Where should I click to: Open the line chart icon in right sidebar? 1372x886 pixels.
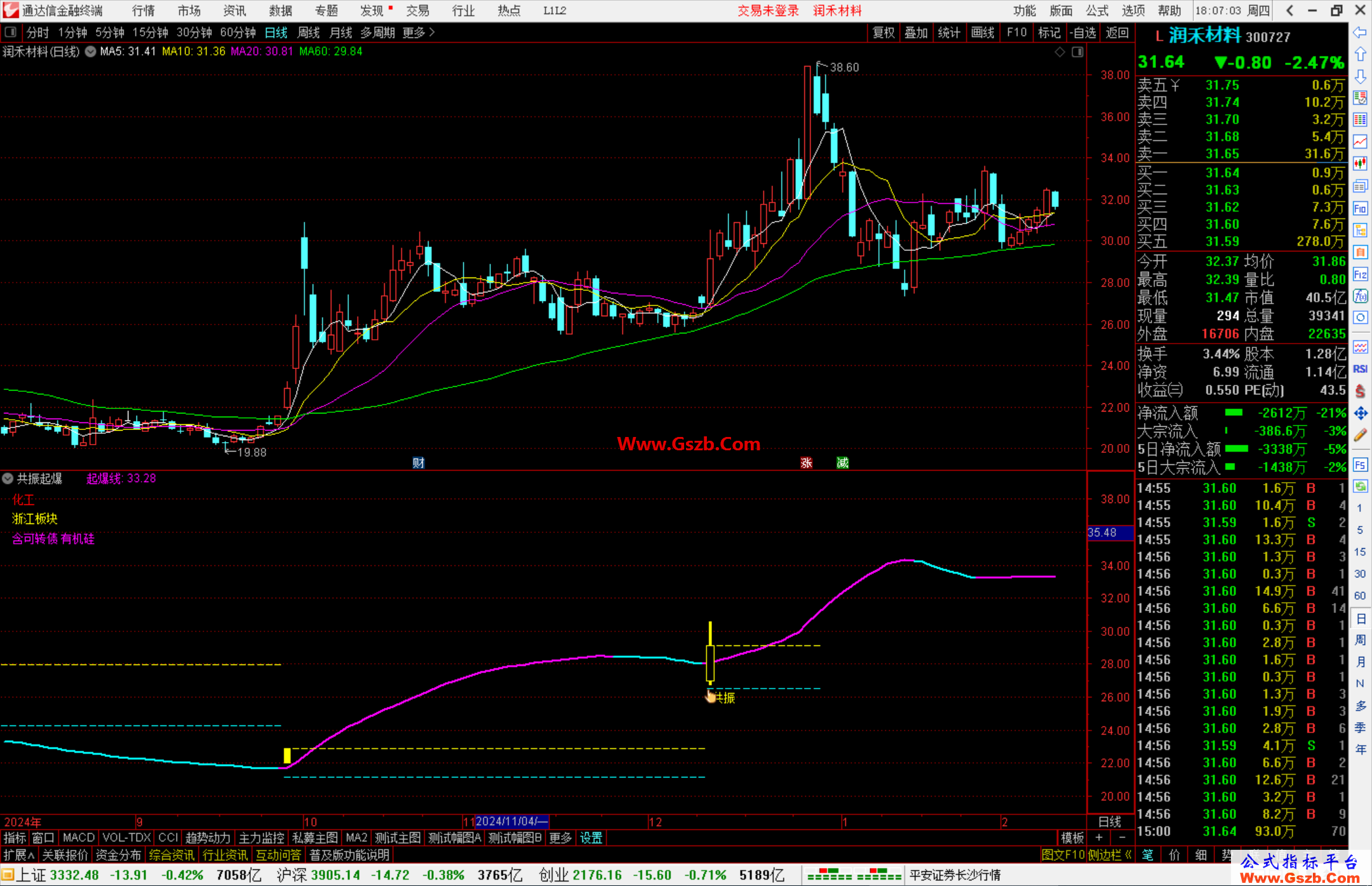[1360, 142]
